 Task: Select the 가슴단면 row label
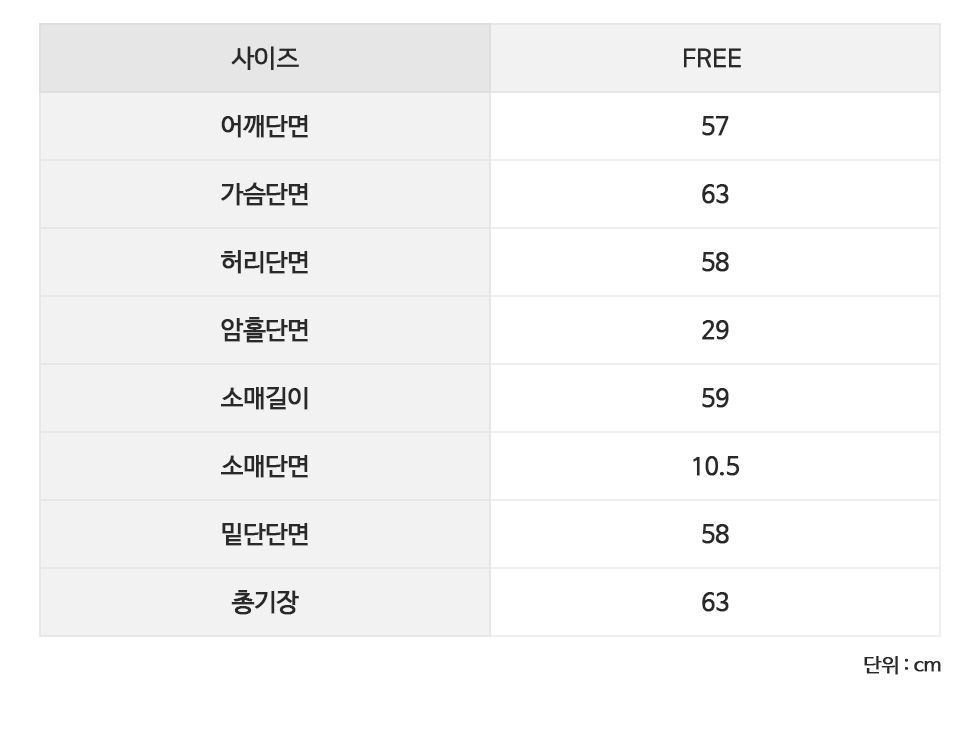tap(264, 195)
